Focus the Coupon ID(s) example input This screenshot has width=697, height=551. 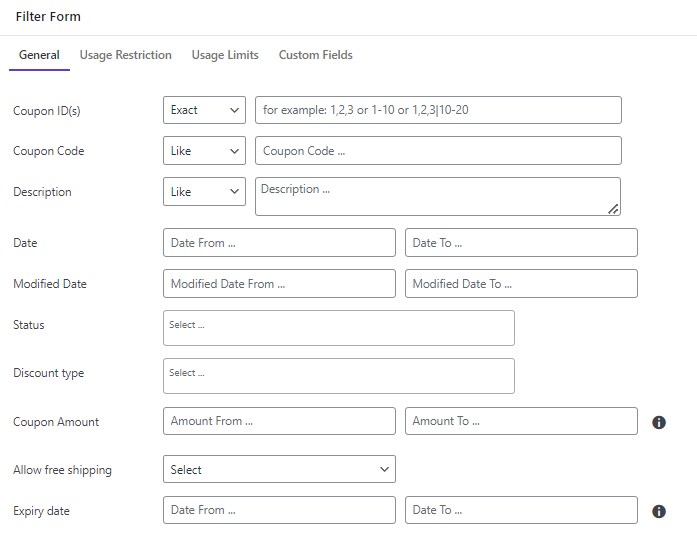438,110
